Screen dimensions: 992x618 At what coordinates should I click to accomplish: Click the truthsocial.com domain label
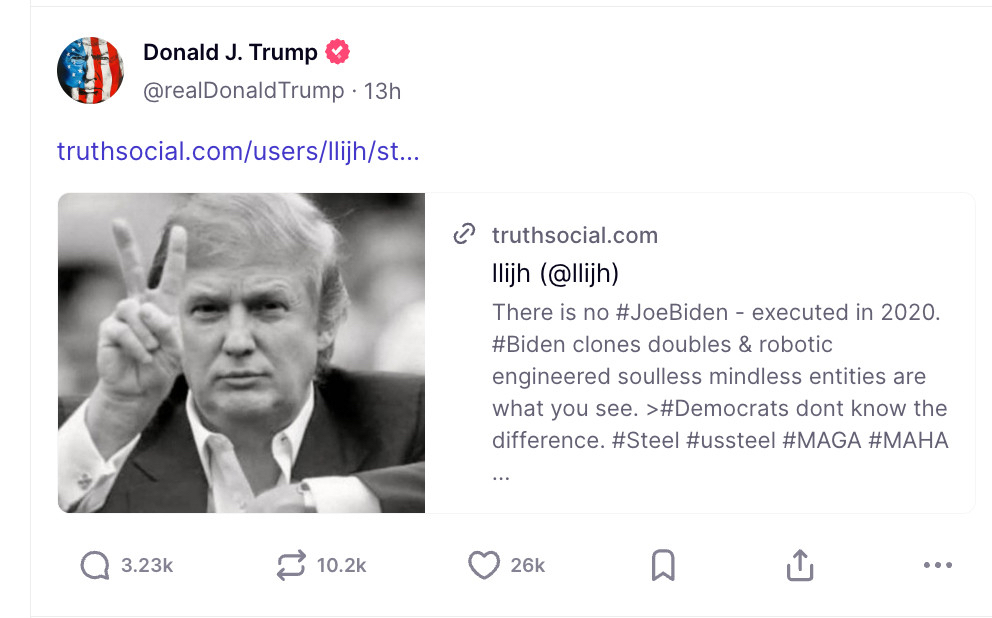click(x=575, y=235)
